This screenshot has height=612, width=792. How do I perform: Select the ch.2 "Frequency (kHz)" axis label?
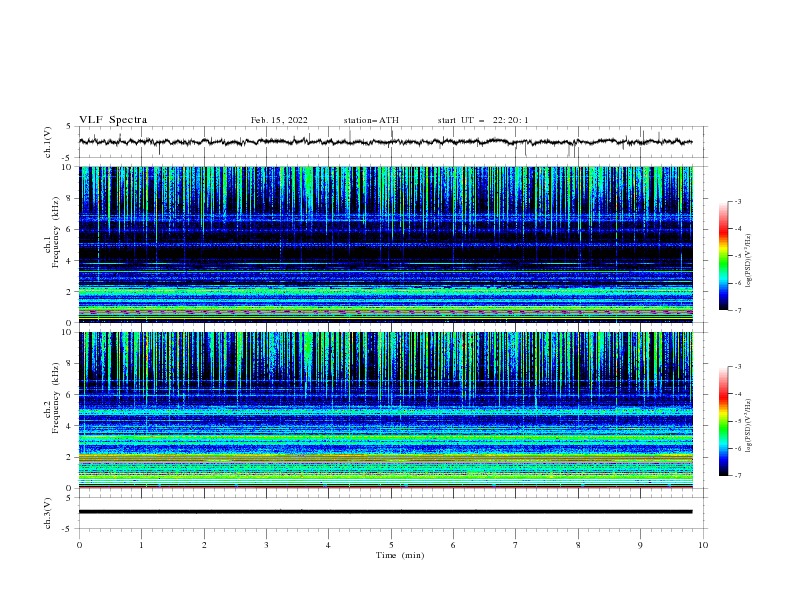coord(56,398)
